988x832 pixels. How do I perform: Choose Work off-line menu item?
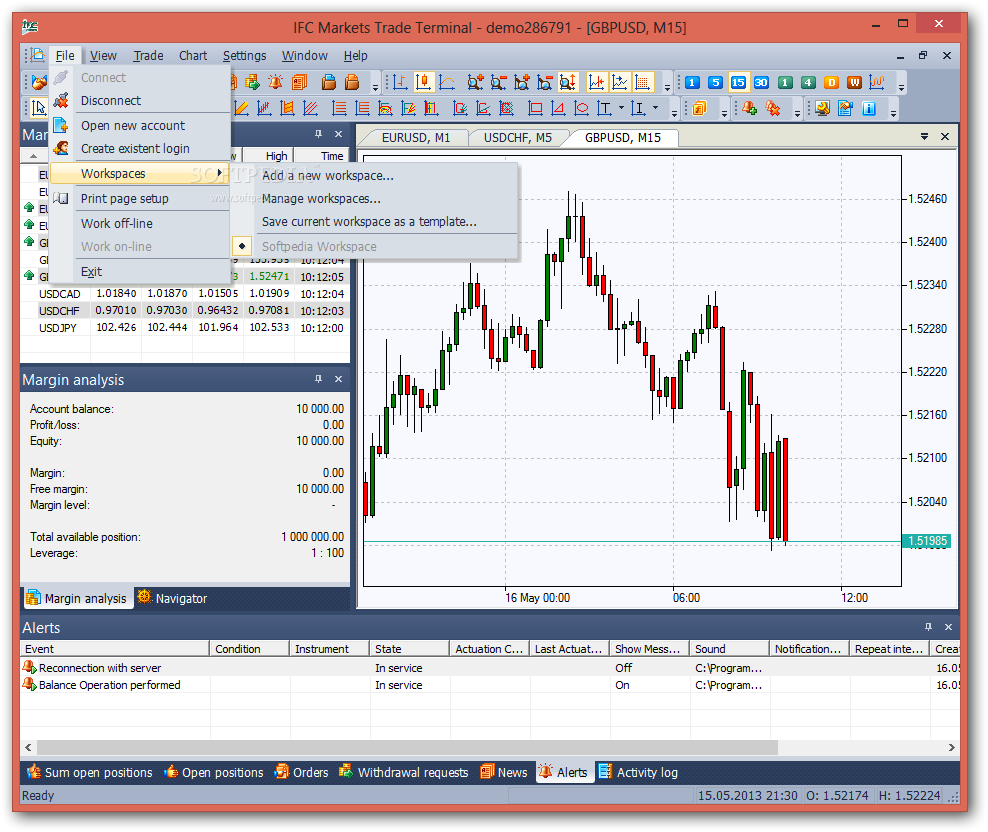point(139,223)
